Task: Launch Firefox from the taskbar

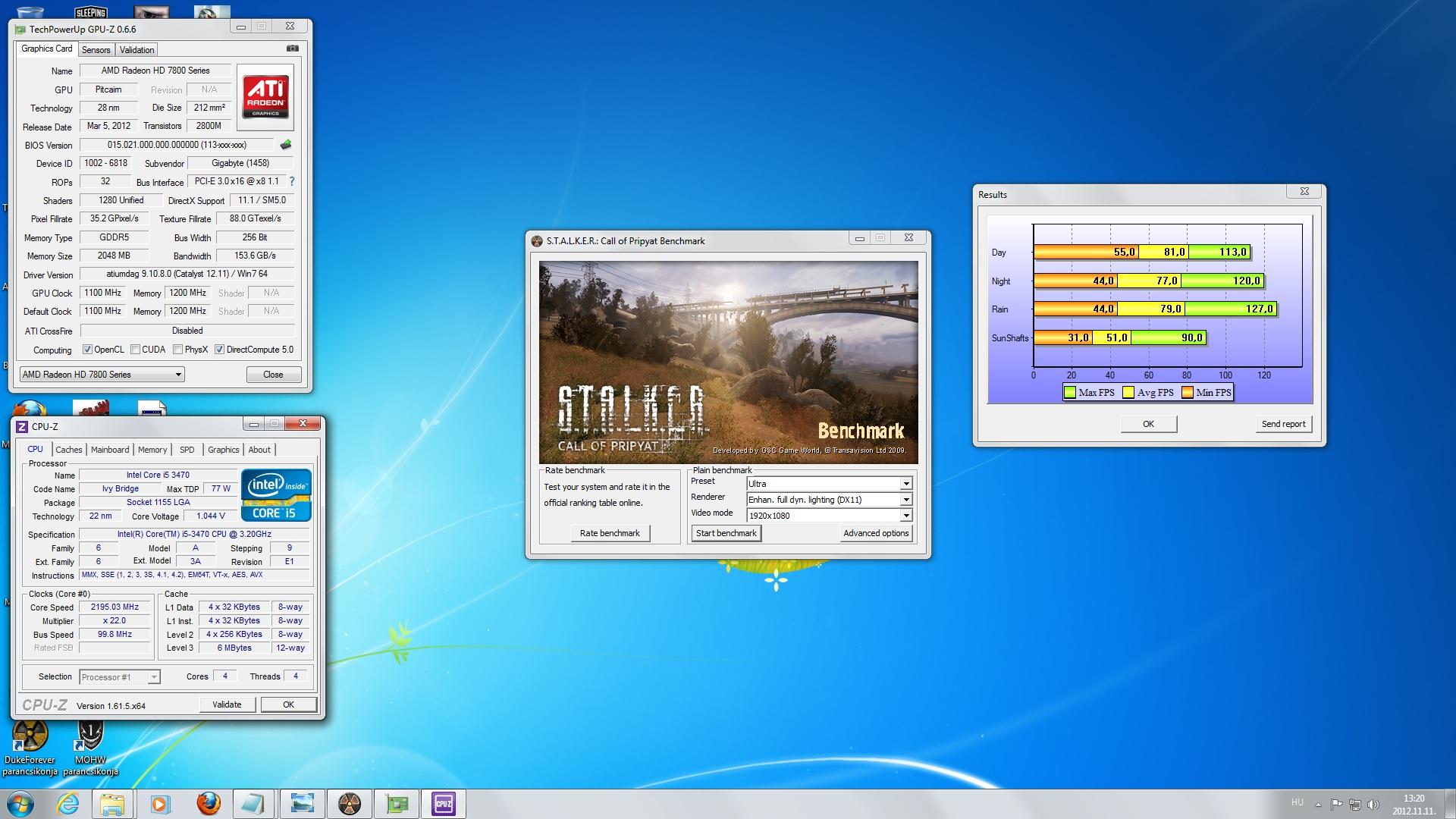Action: [208, 804]
